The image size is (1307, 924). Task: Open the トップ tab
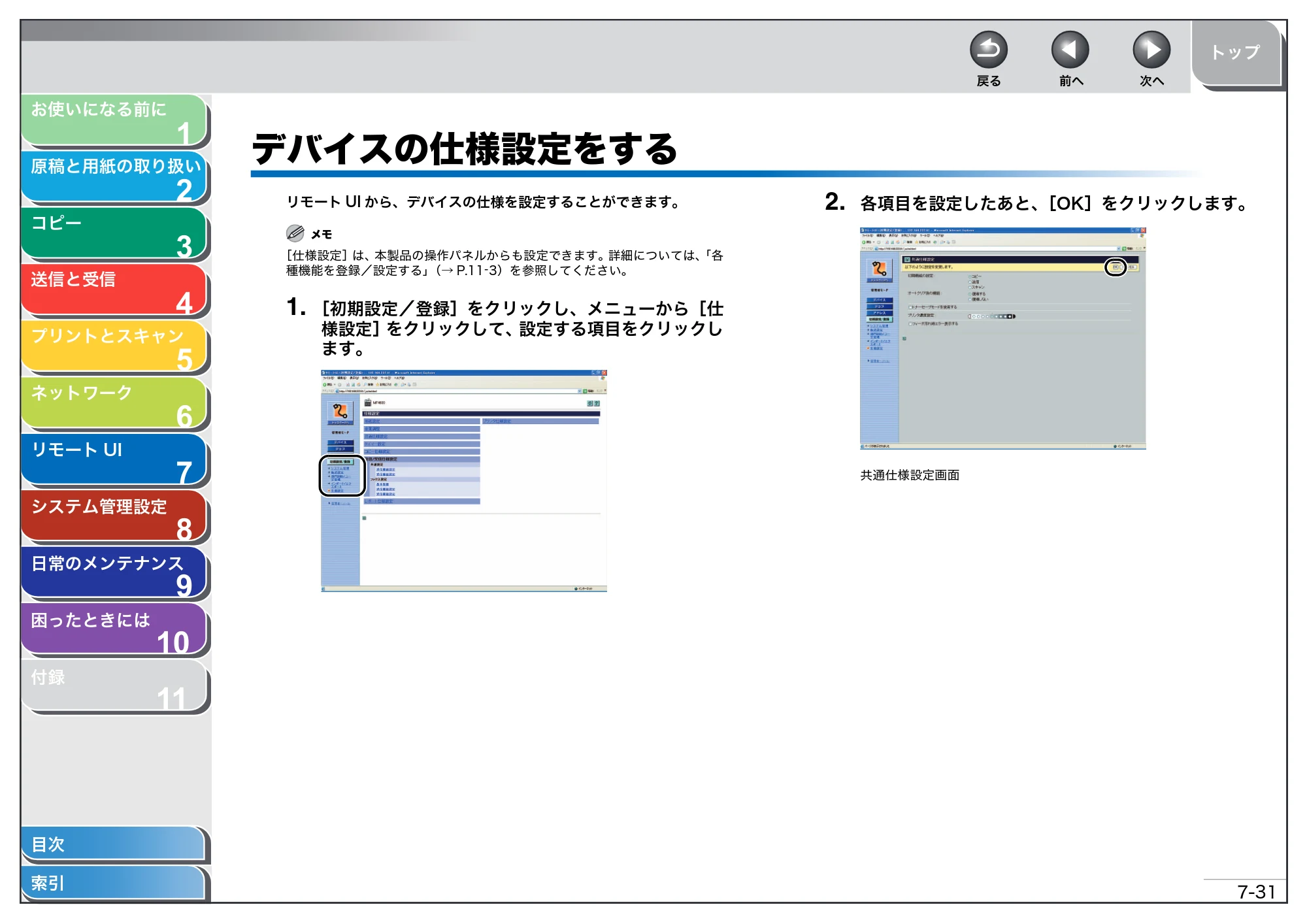(1236, 53)
